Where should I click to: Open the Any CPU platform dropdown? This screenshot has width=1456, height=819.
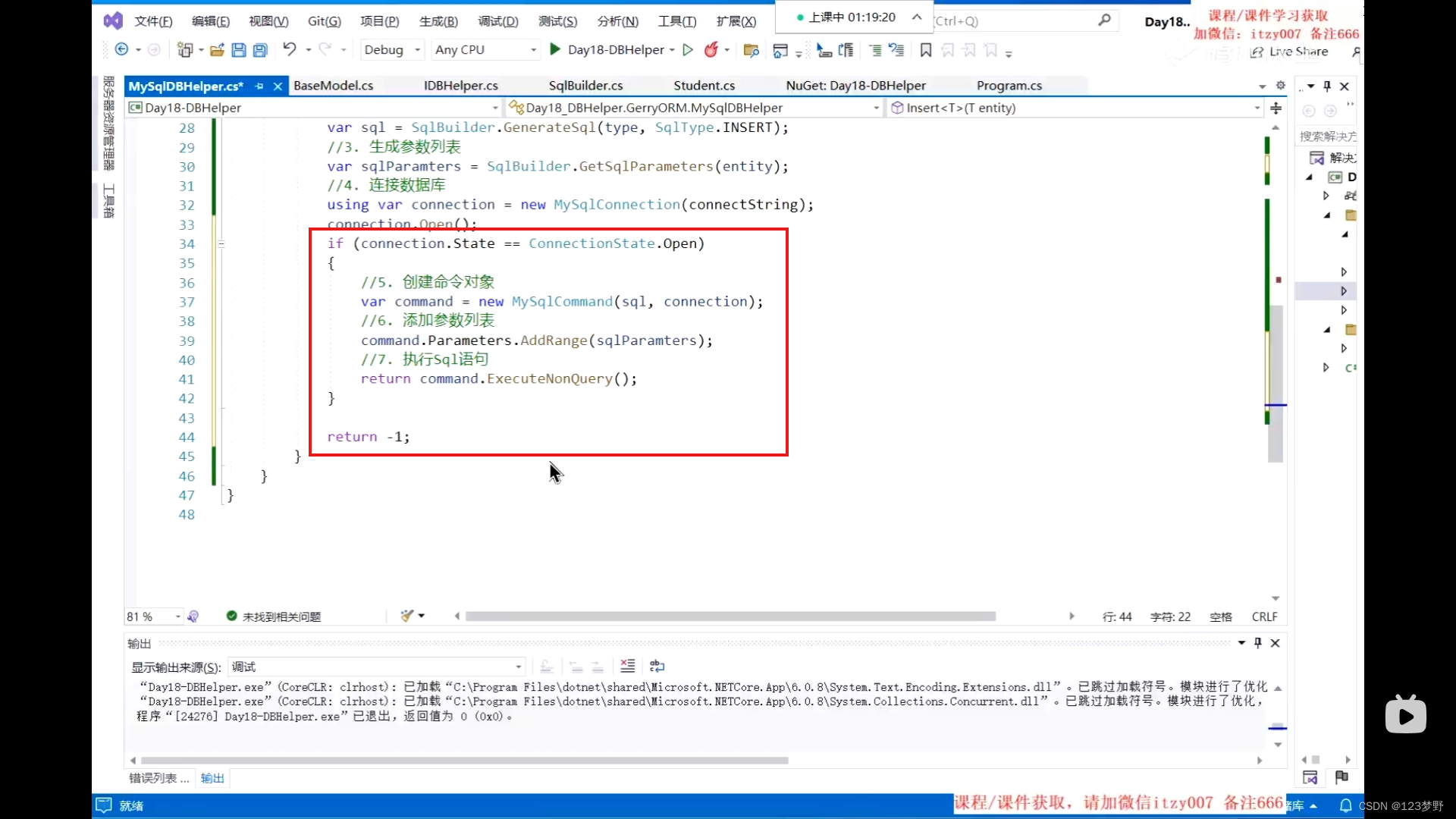click(485, 50)
